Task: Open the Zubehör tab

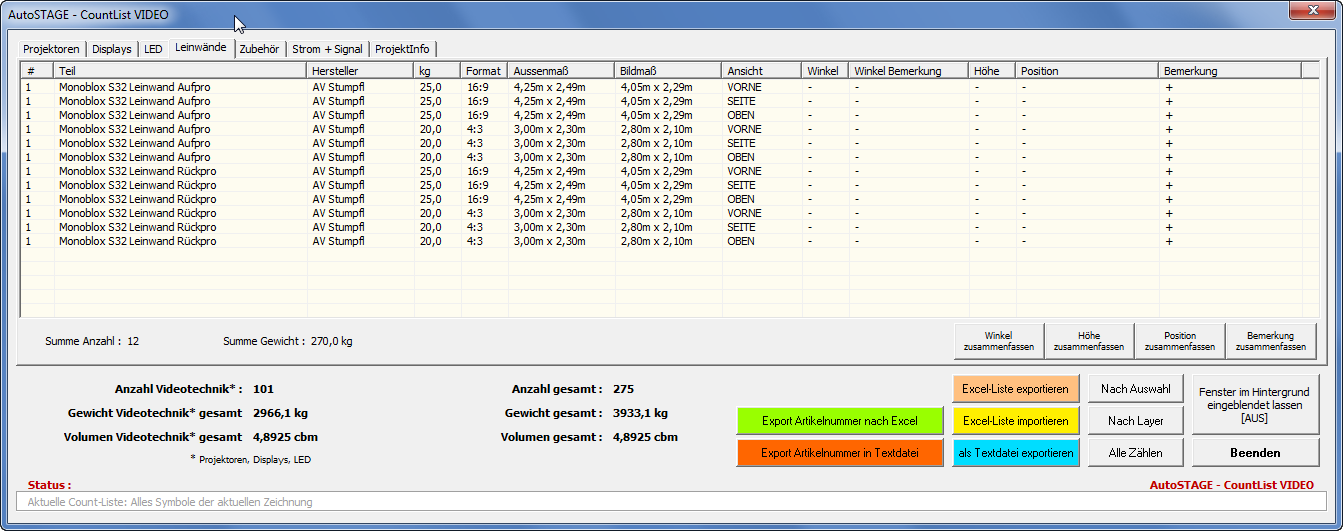Action: 259,49
